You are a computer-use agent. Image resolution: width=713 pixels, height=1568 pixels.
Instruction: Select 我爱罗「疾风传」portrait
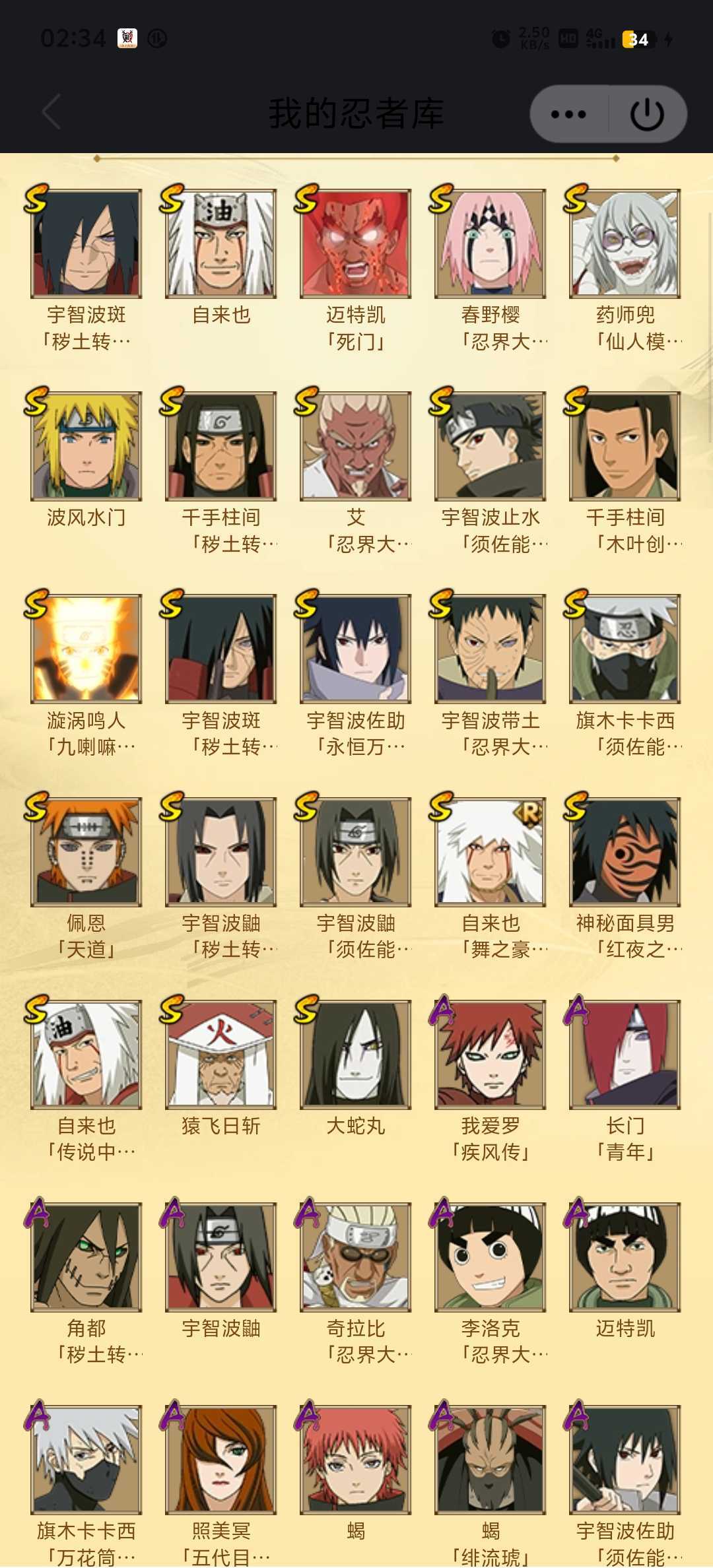[491, 1054]
